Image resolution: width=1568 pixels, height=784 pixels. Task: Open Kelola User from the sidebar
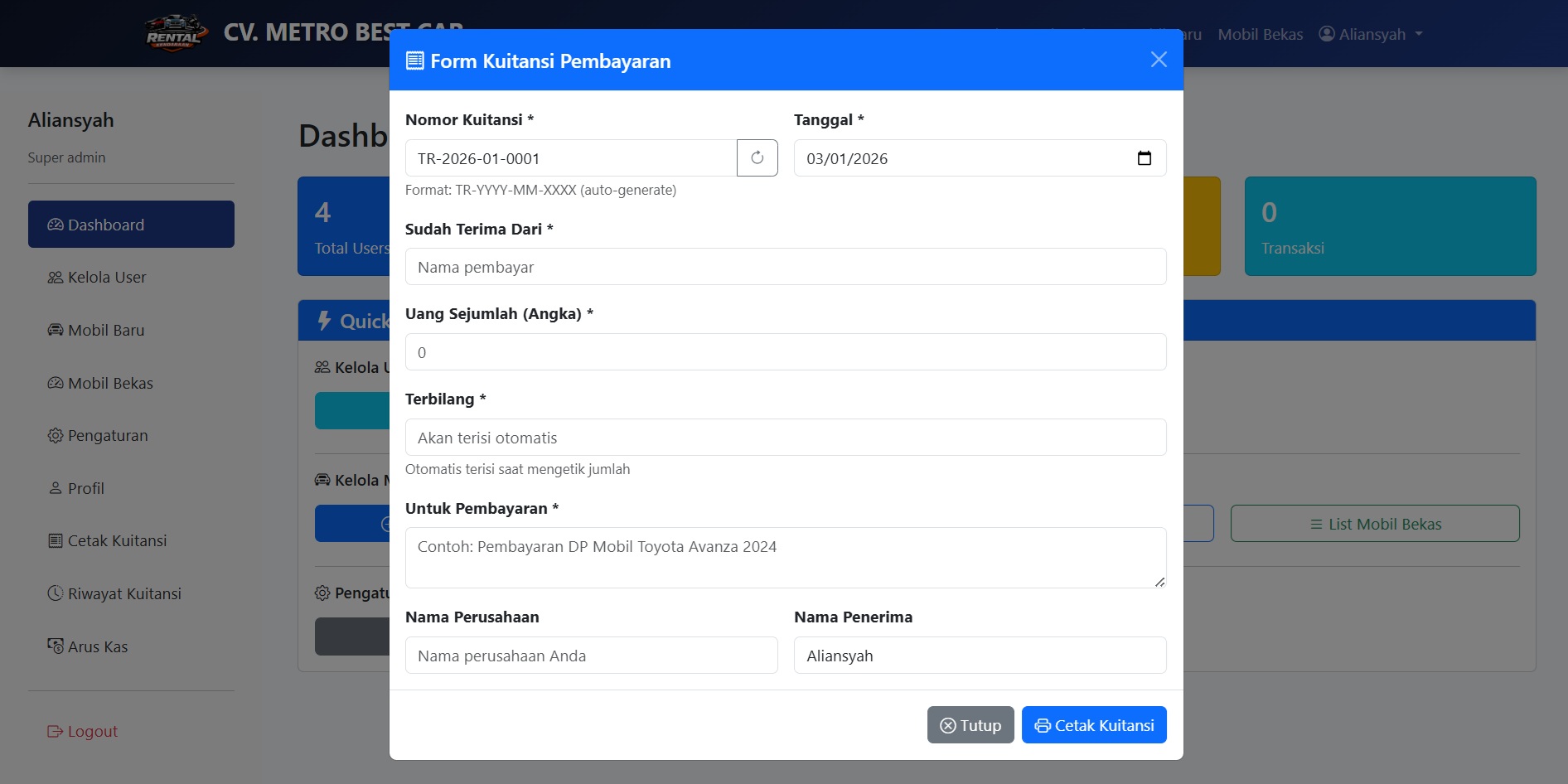click(x=106, y=278)
